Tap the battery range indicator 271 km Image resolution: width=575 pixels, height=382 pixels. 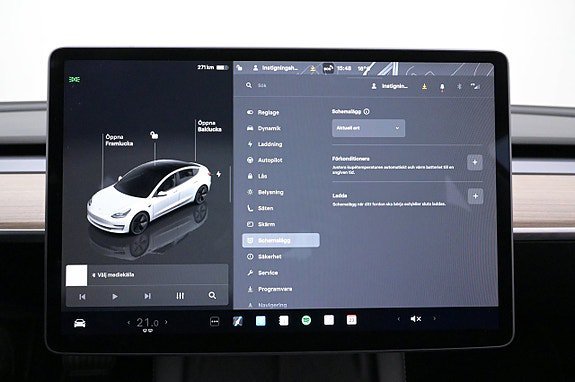(x=213, y=67)
